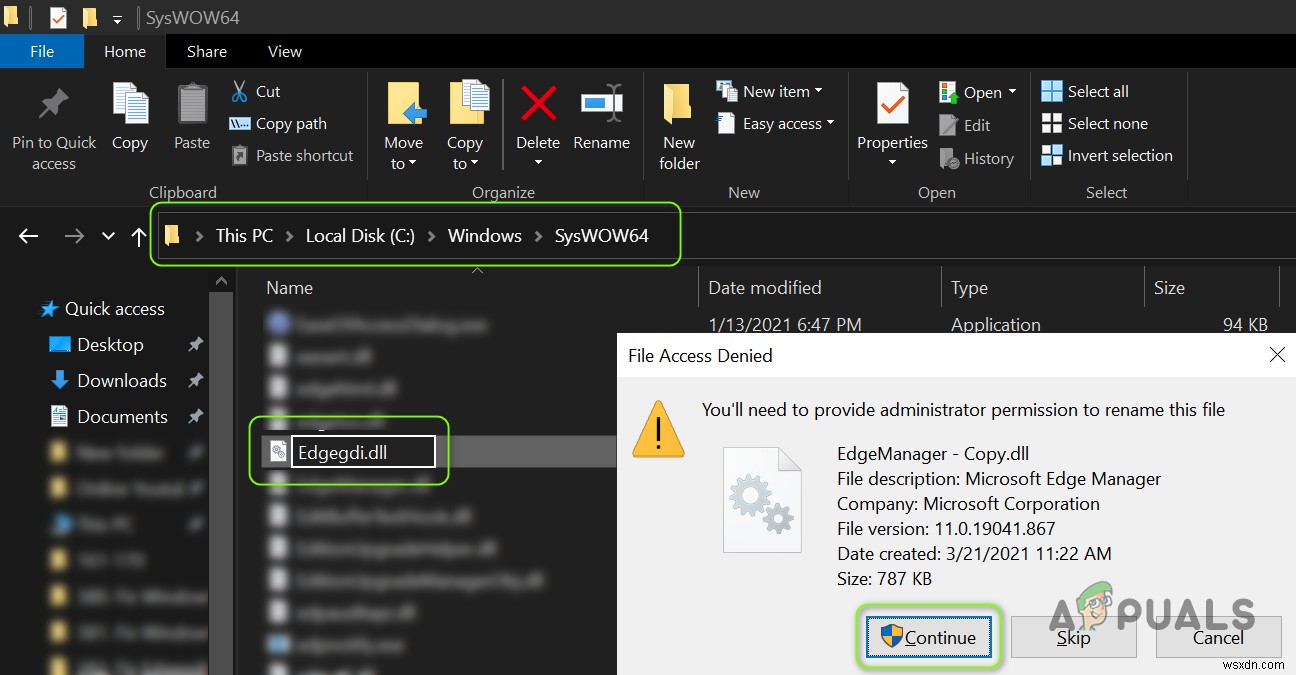Image resolution: width=1296 pixels, height=675 pixels.
Task: Open the File menu tab
Action: 42,52
